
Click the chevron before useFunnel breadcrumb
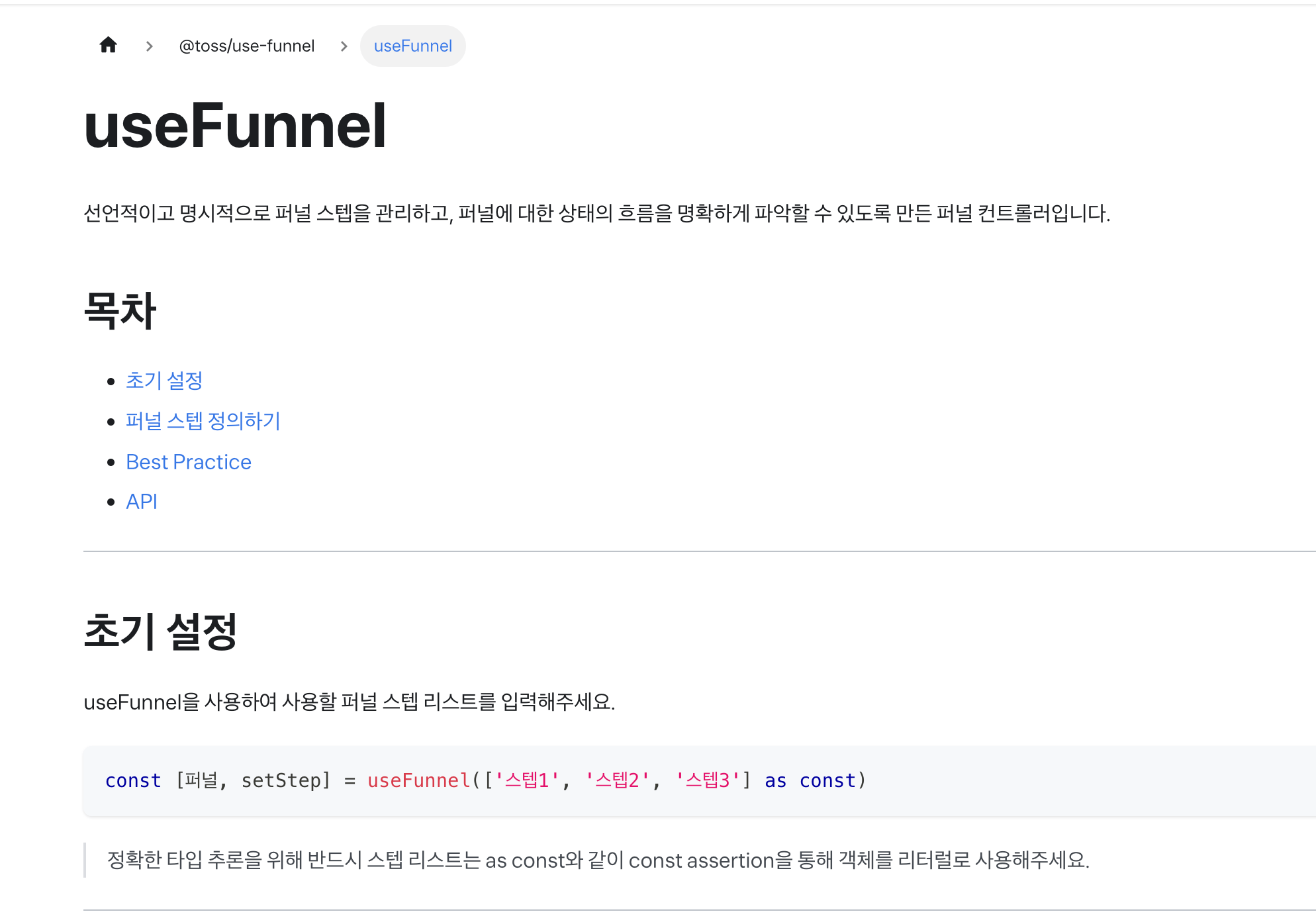click(x=344, y=46)
